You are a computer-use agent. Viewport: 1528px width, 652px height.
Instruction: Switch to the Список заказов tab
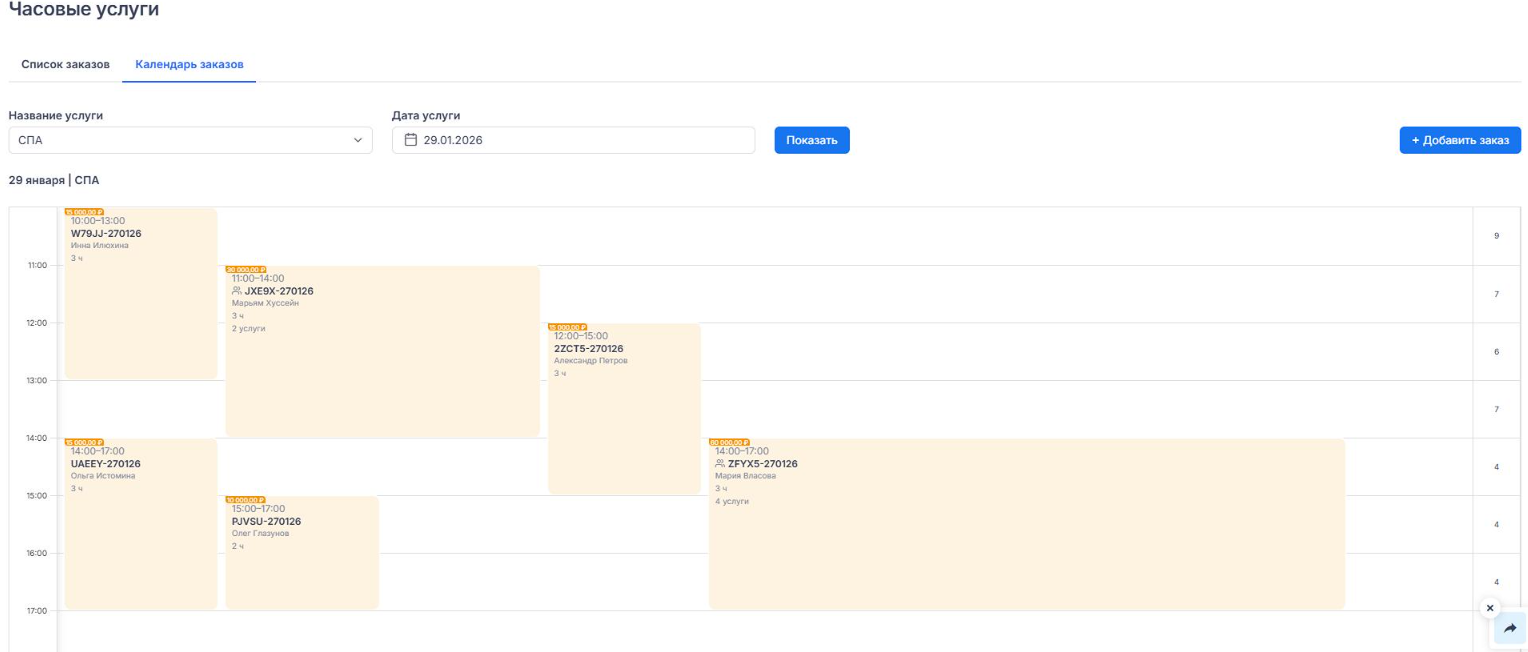tap(65, 64)
